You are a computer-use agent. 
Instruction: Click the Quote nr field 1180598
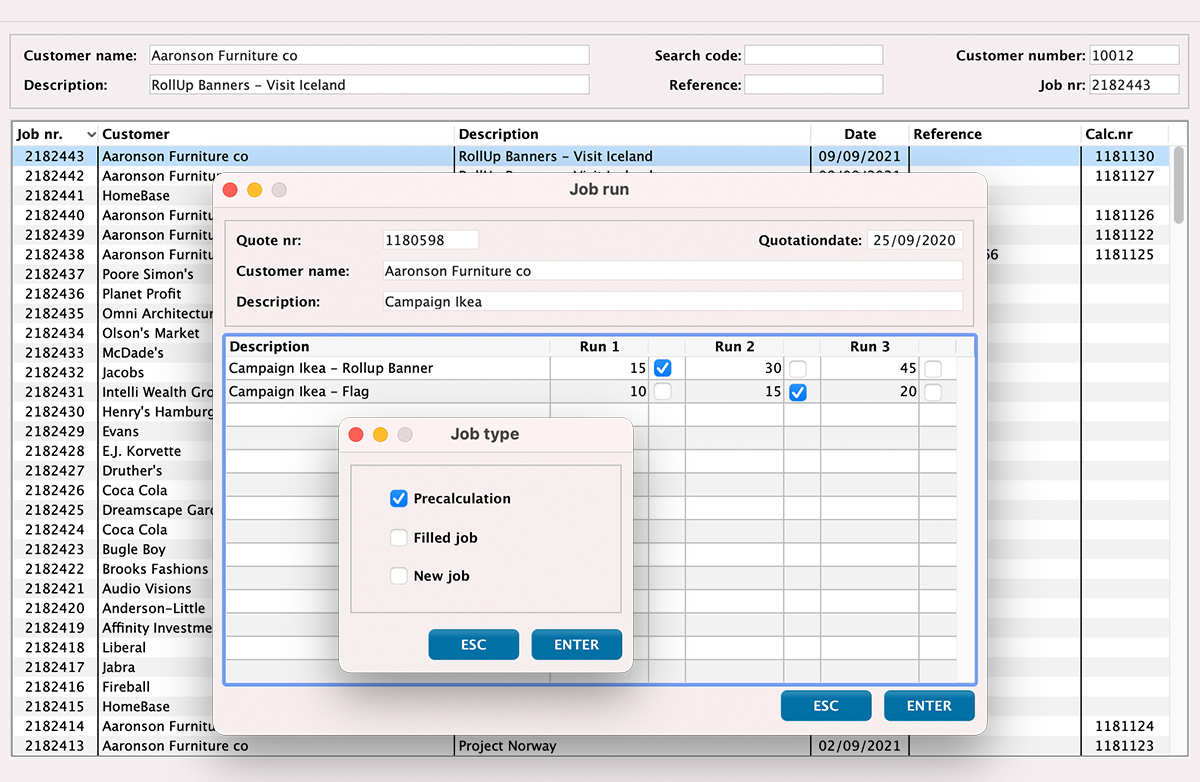[431, 240]
